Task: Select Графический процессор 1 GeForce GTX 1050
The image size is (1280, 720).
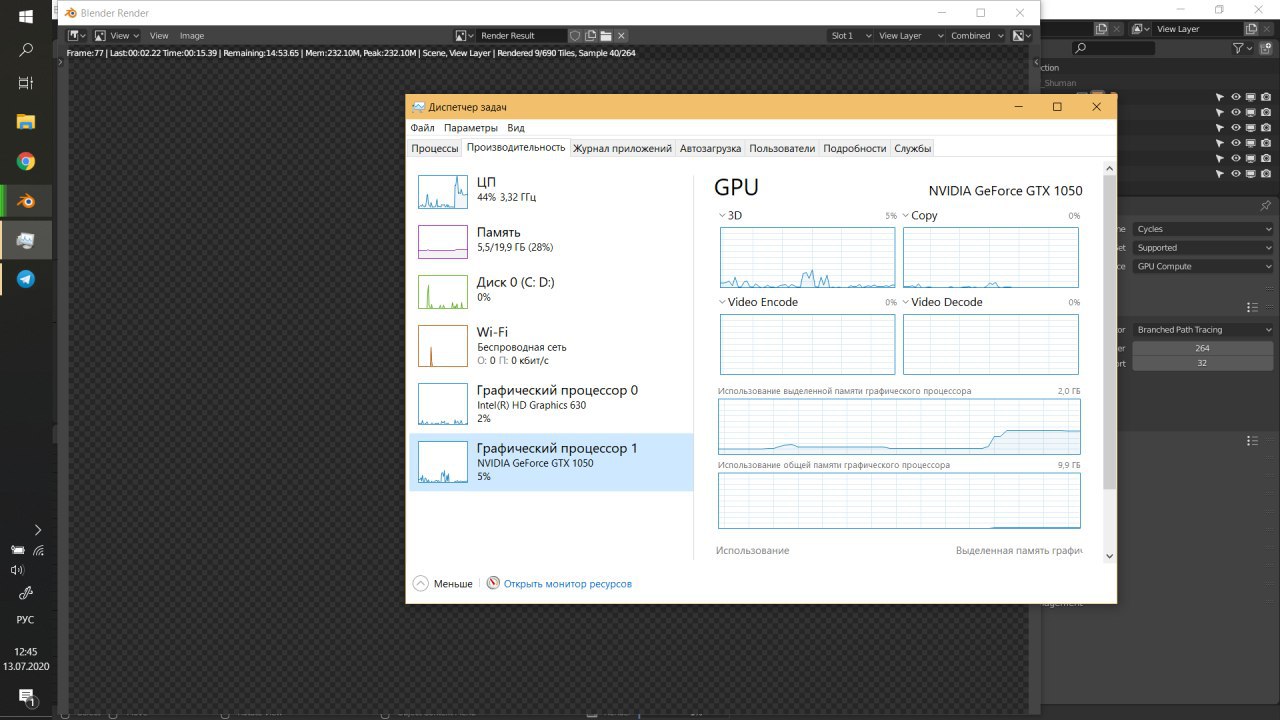Action: click(551, 462)
